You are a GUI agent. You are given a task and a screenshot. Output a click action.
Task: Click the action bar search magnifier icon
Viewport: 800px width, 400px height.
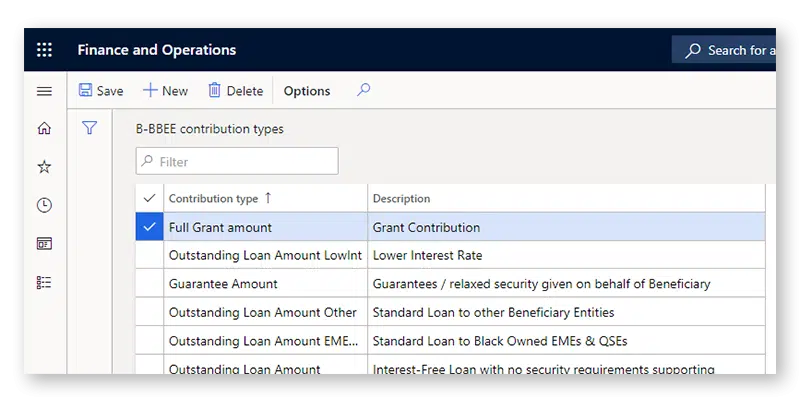363,90
